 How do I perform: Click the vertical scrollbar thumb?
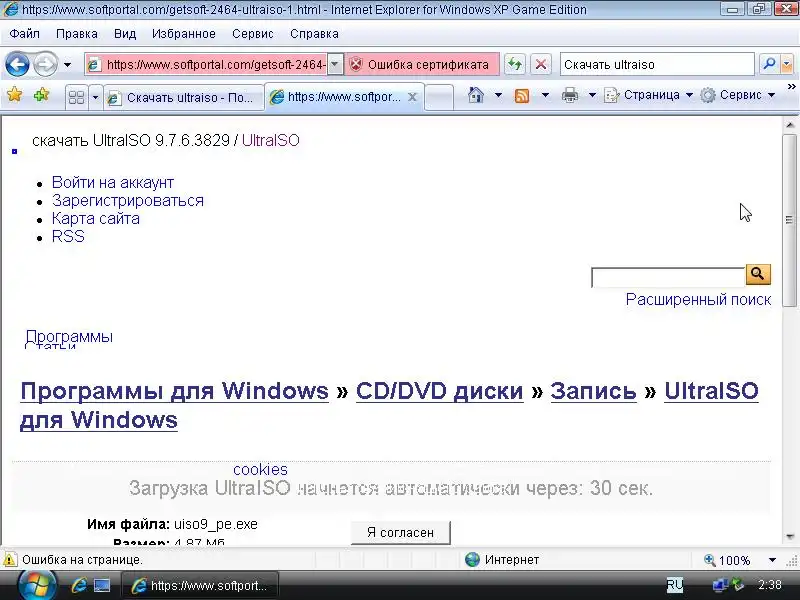point(790,220)
